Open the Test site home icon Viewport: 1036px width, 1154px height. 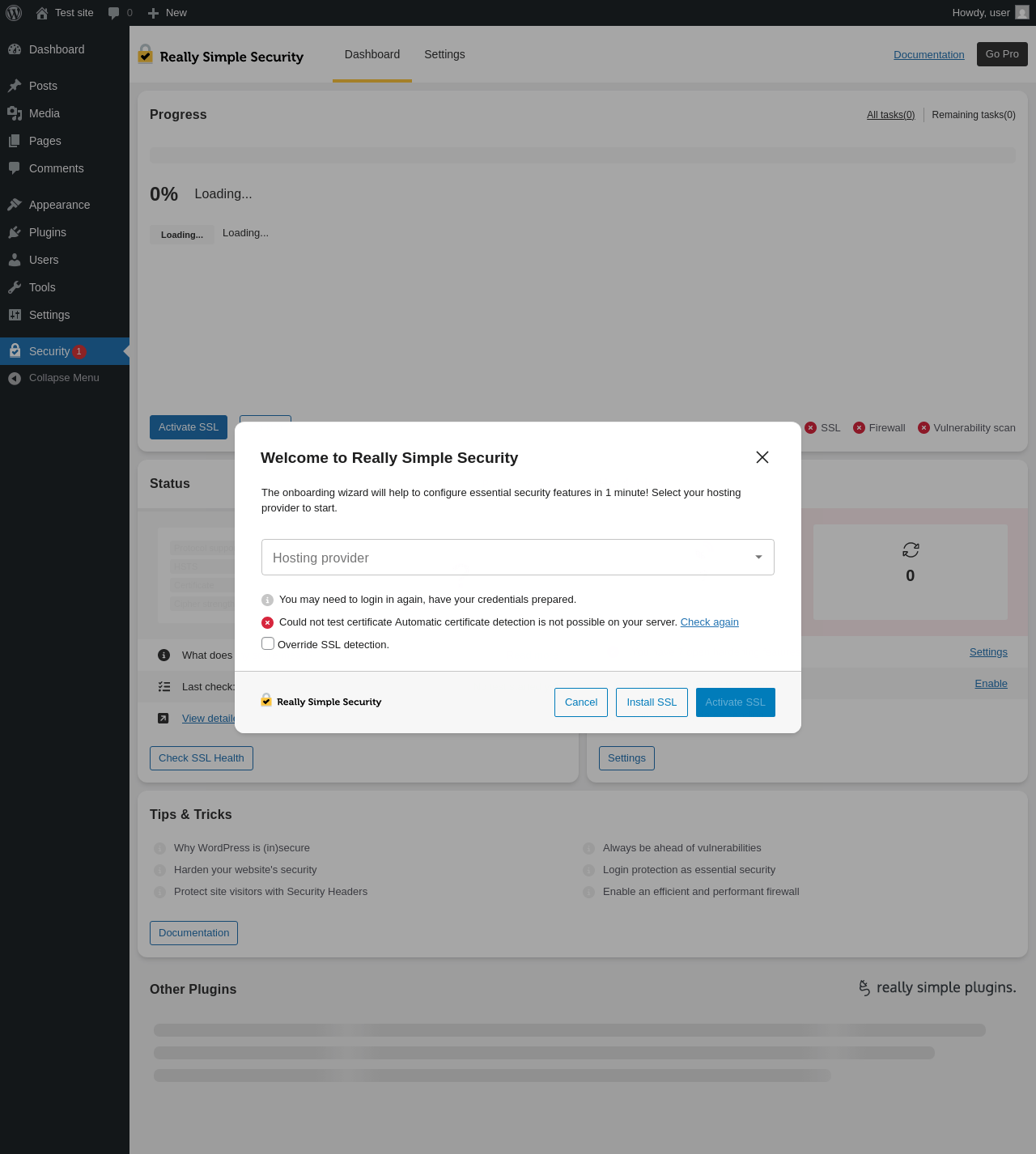(x=42, y=13)
